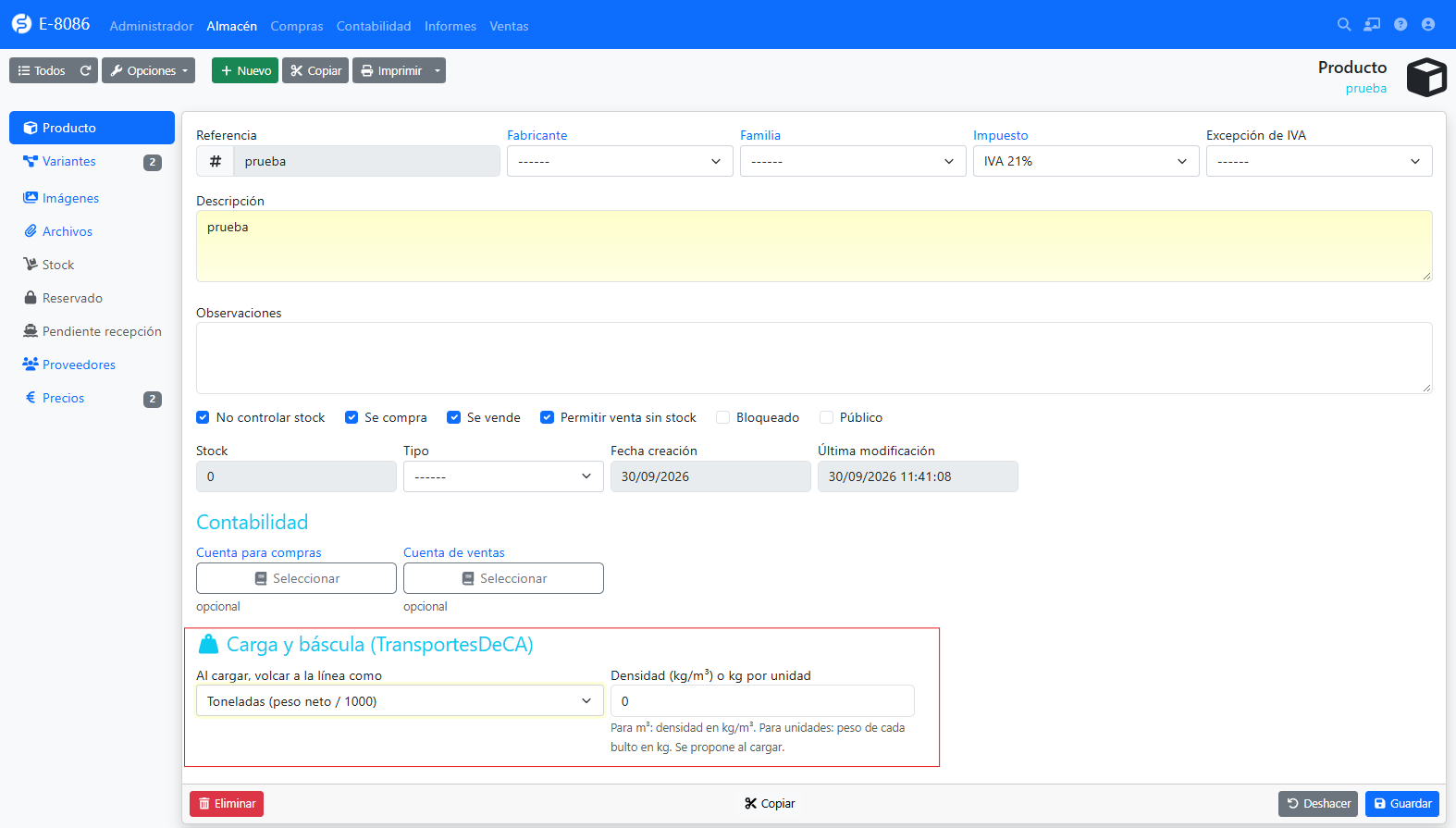
Task: Click the red Eliminar button
Action: (227, 803)
